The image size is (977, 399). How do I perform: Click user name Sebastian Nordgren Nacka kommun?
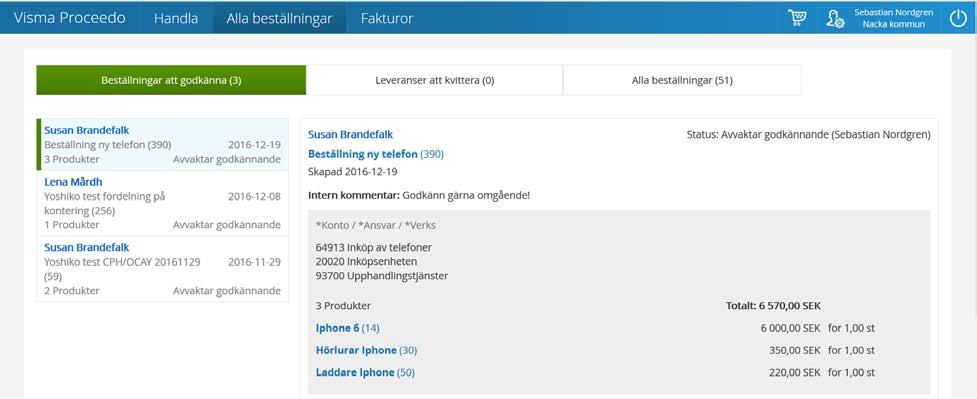tap(893, 18)
